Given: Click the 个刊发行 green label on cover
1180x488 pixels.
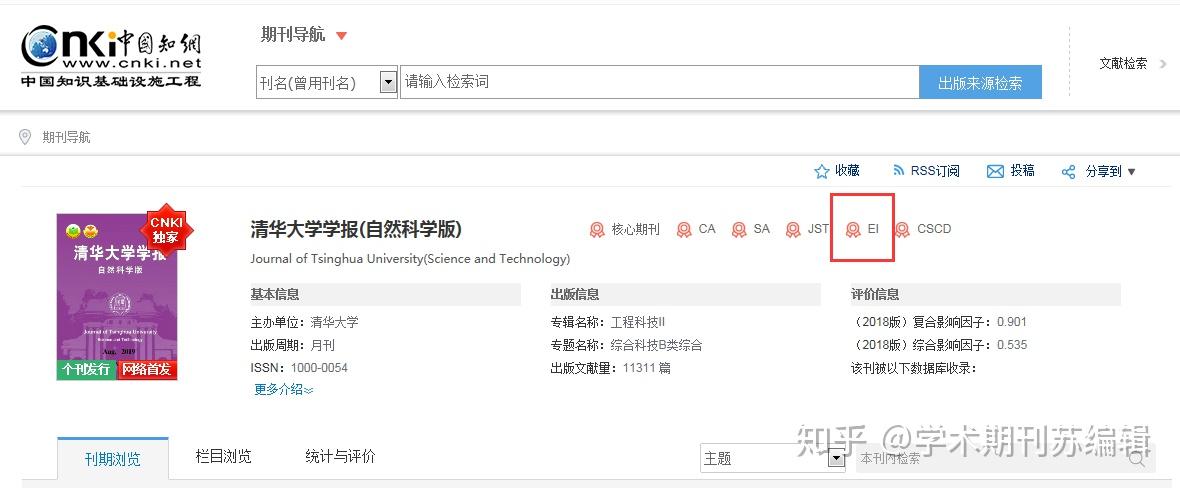Looking at the screenshot, I should [x=86, y=370].
